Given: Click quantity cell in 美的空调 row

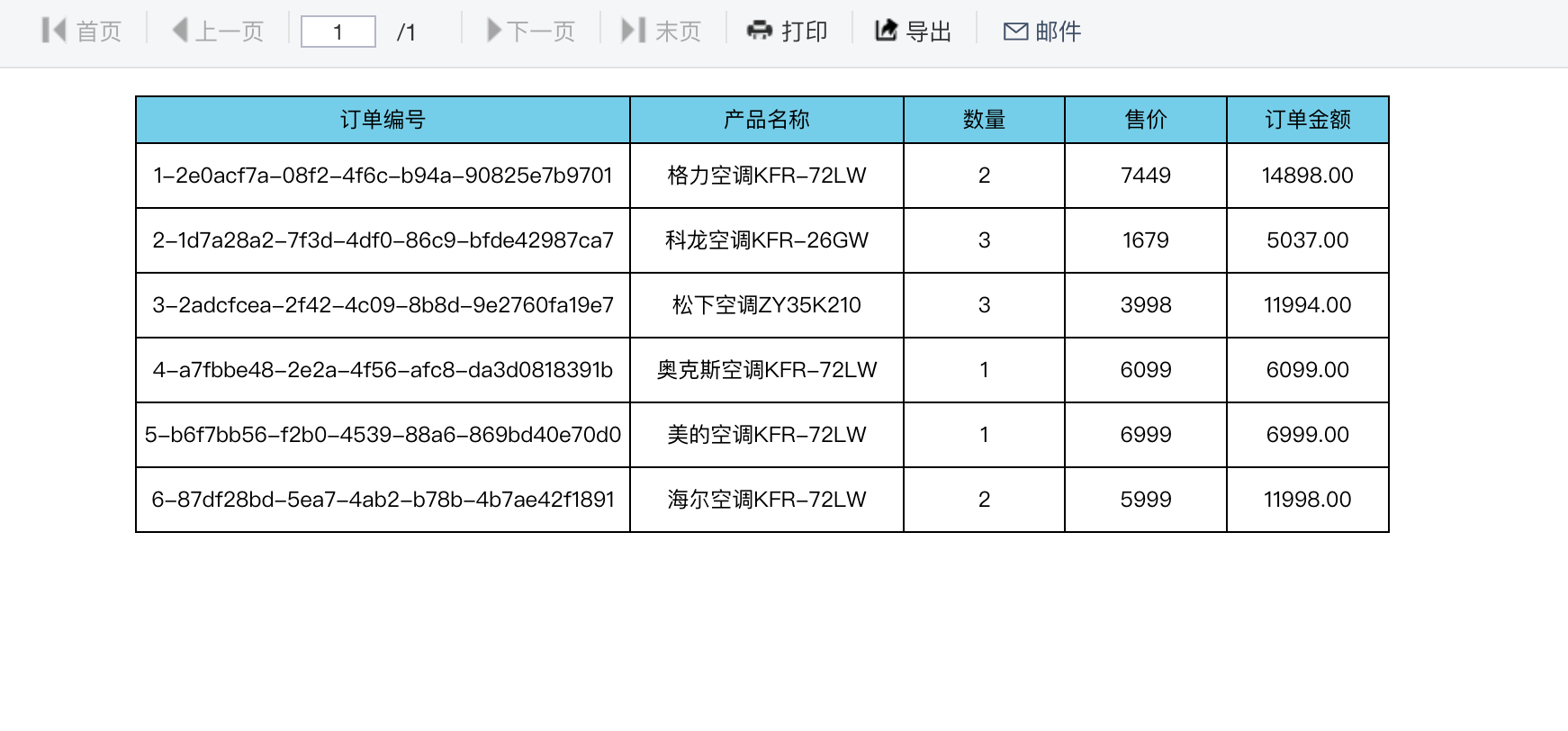Looking at the screenshot, I should 985,435.
